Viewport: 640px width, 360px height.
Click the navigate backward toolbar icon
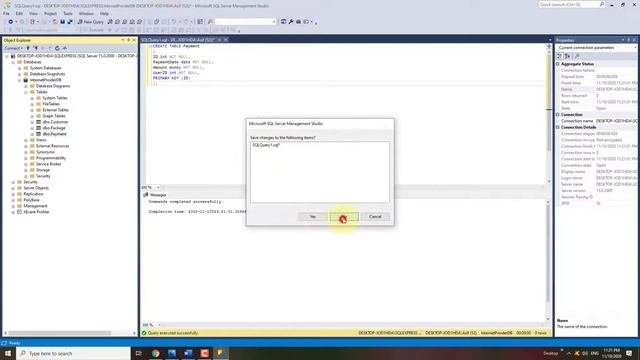(11, 22)
